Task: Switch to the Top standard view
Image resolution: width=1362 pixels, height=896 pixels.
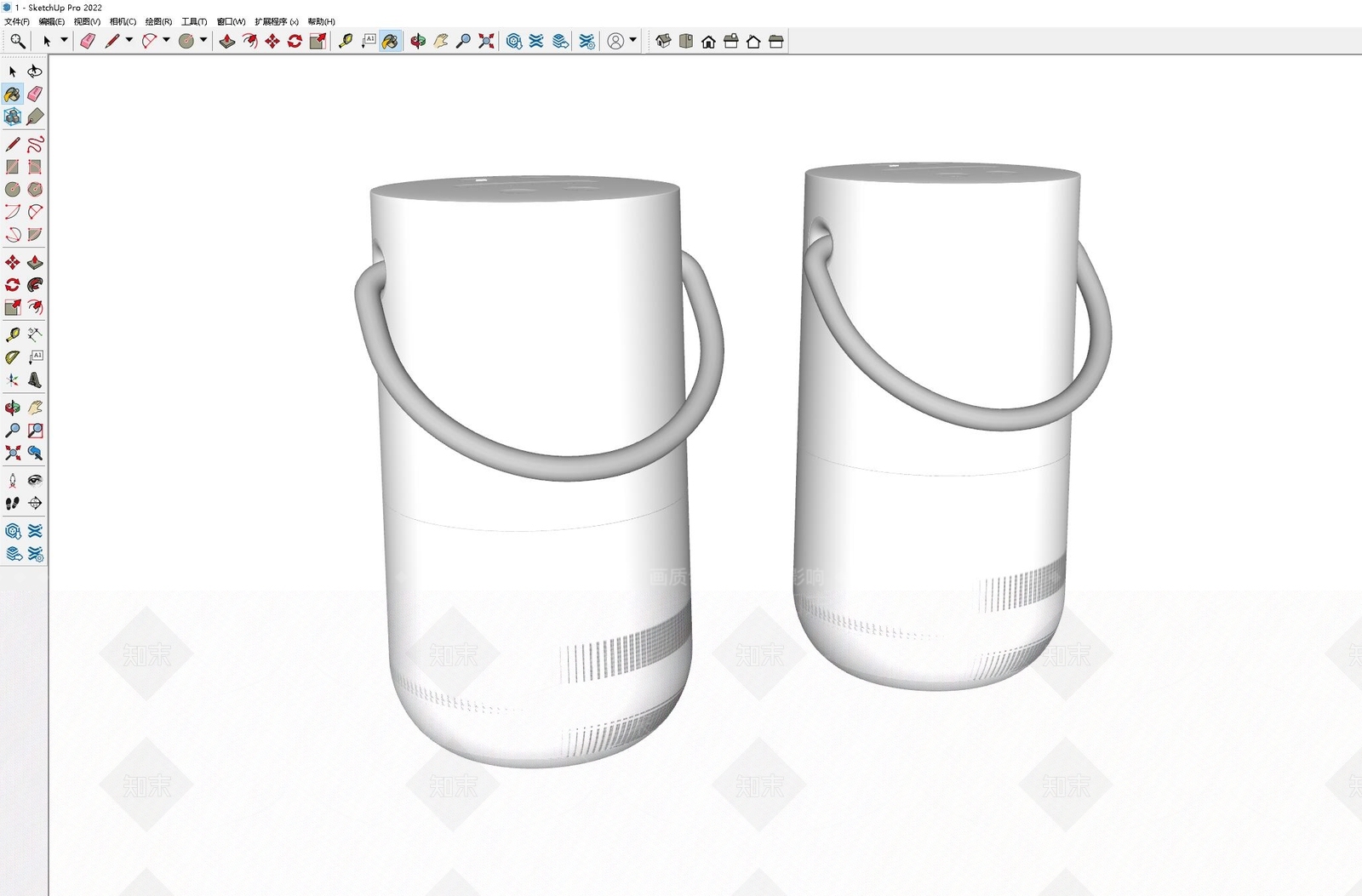Action: click(686, 41)
